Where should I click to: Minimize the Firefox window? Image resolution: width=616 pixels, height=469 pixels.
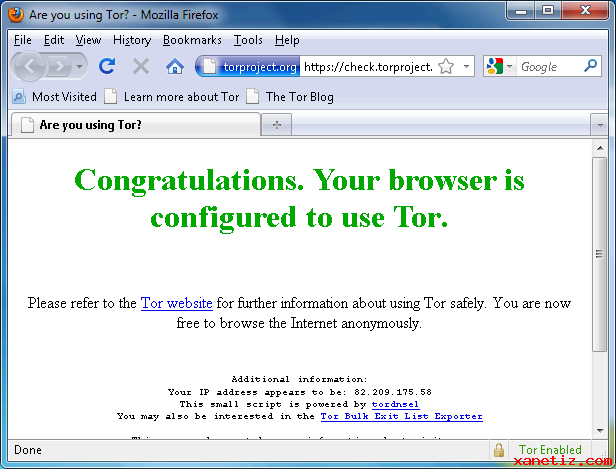click(521, 11)
